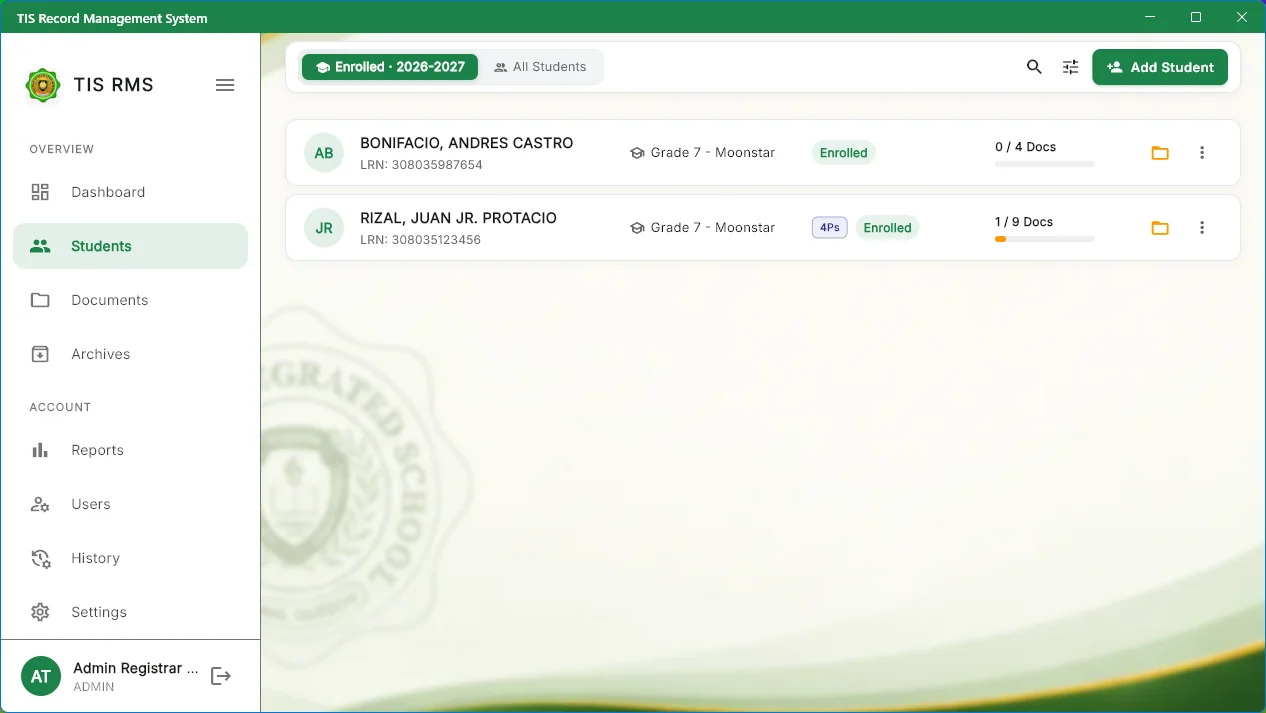Open Reports in the sidebar
This screenshot has width=1266, height=713.
pyautogui.click(x=130, y=450)
